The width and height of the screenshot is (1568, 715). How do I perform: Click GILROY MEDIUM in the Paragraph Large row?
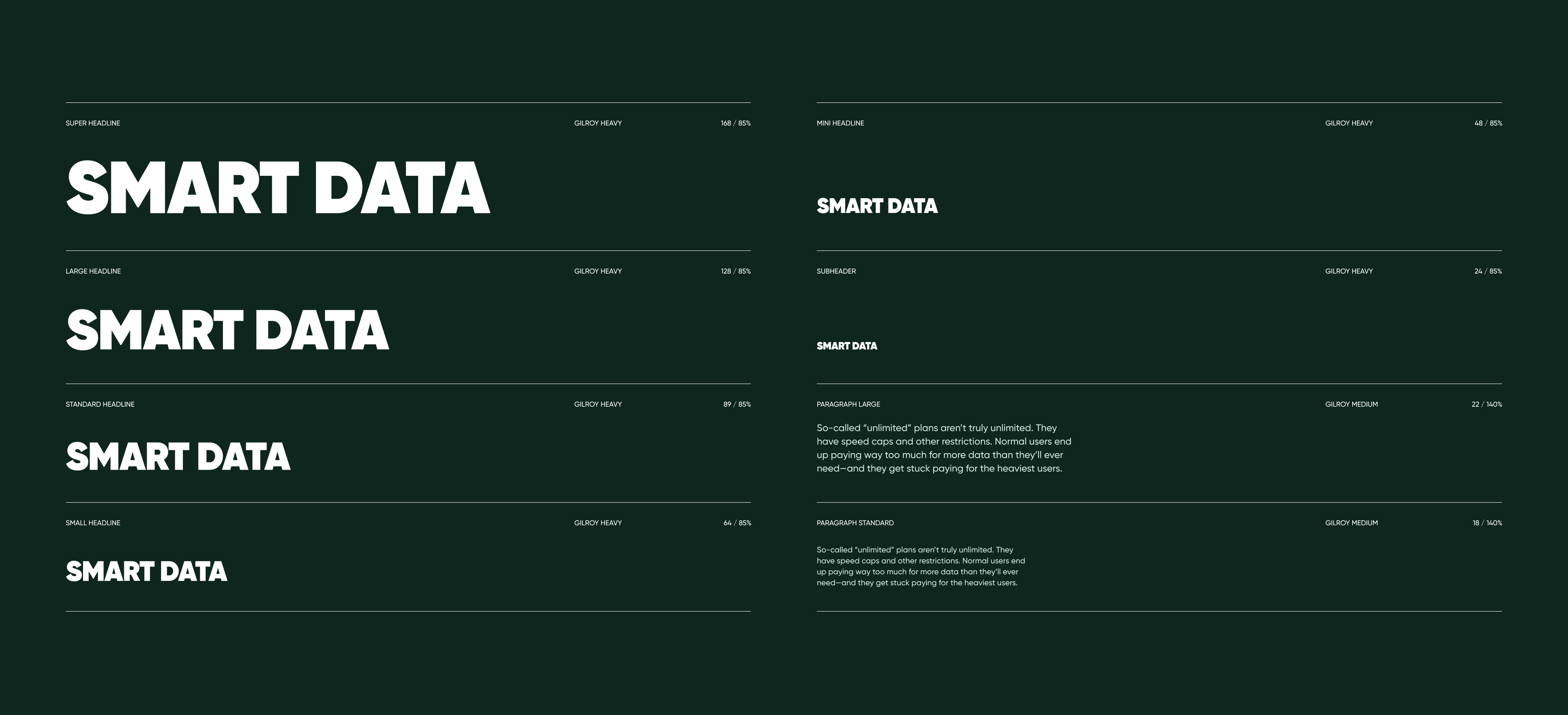pyautogui.click(x=1351, y=404)
